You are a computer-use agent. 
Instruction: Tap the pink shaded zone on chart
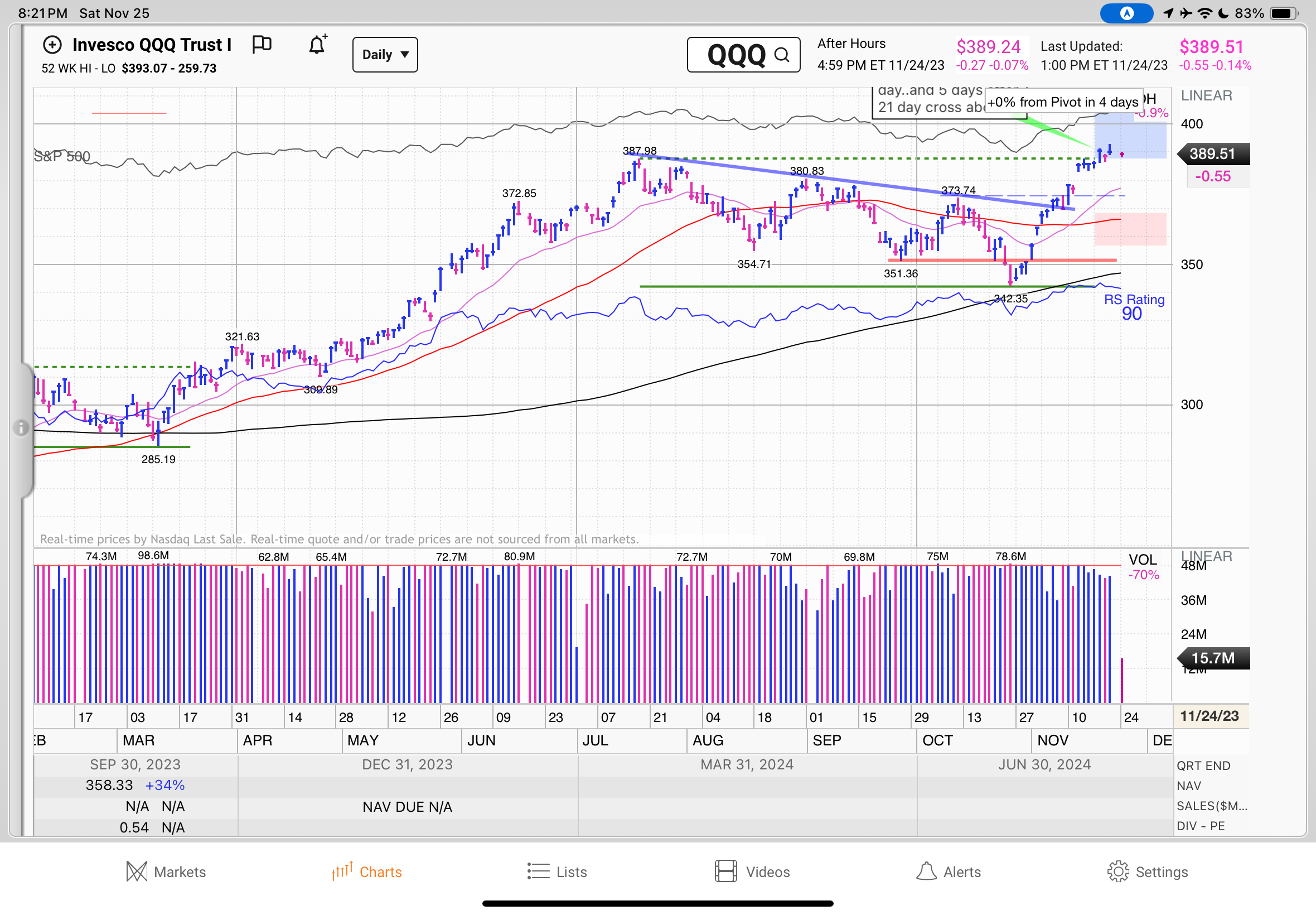[1130, 229]
